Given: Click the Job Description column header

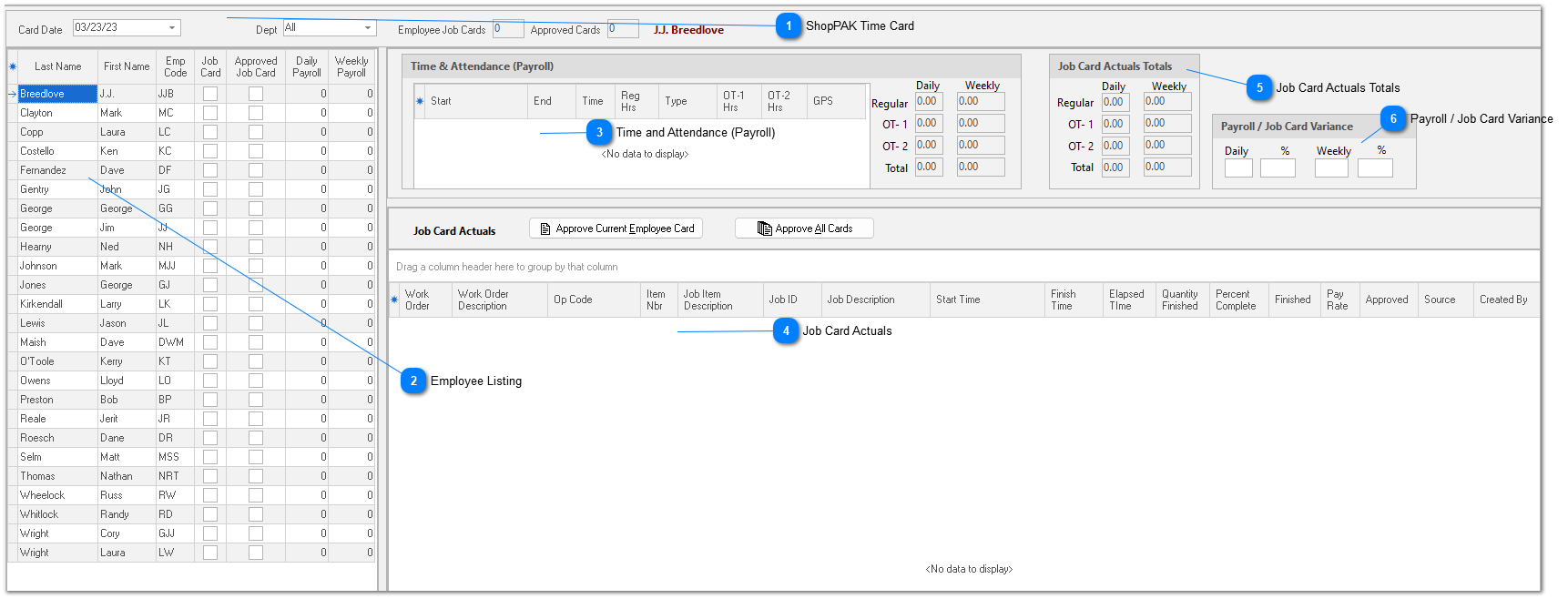Looking at the screenshot, I should coord(860,299).
